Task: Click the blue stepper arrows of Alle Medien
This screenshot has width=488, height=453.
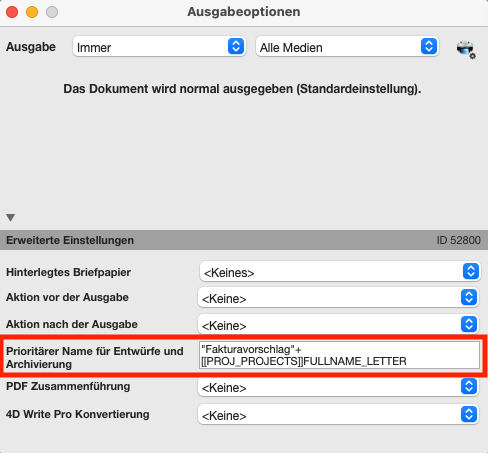Action: coord(429,46)
